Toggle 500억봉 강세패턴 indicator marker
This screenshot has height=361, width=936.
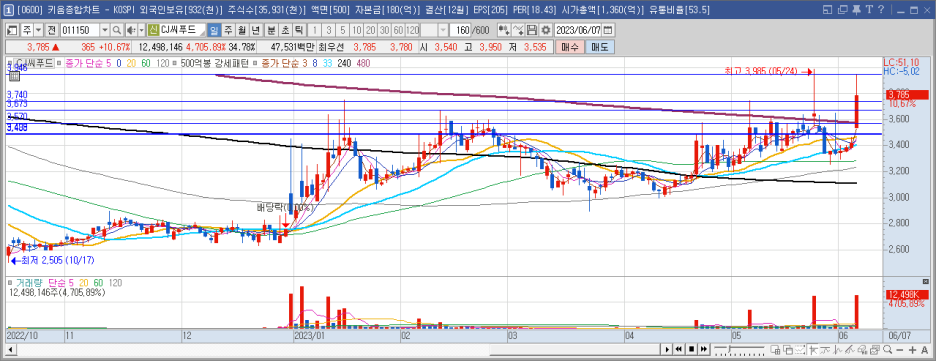click(174, 63)
